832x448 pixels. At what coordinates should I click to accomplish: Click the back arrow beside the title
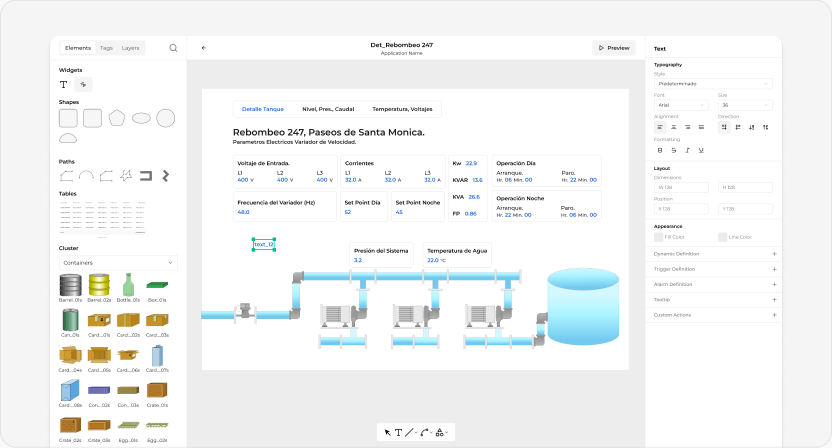204,48
